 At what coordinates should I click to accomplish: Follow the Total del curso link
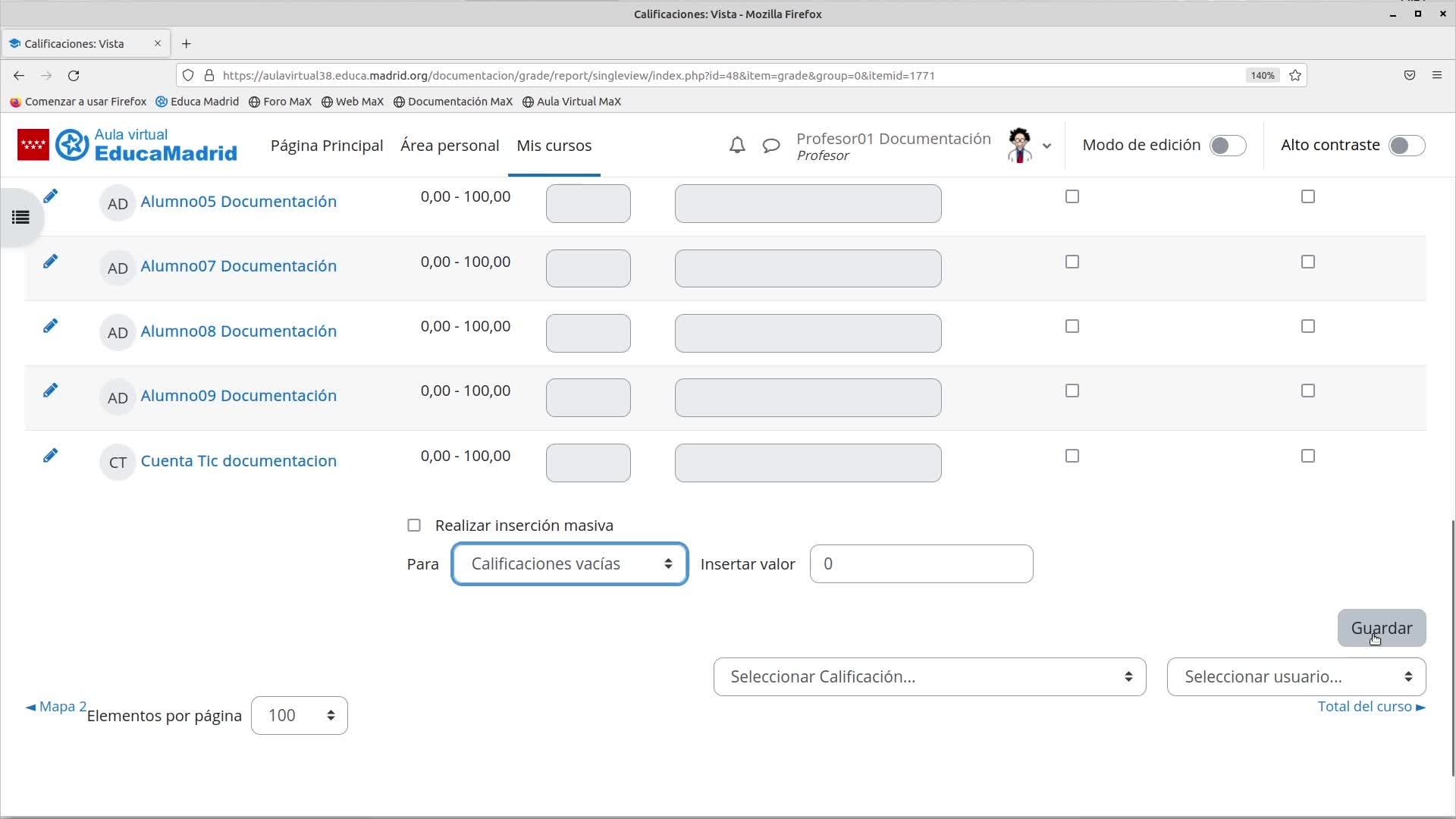tap(1370, 707)
